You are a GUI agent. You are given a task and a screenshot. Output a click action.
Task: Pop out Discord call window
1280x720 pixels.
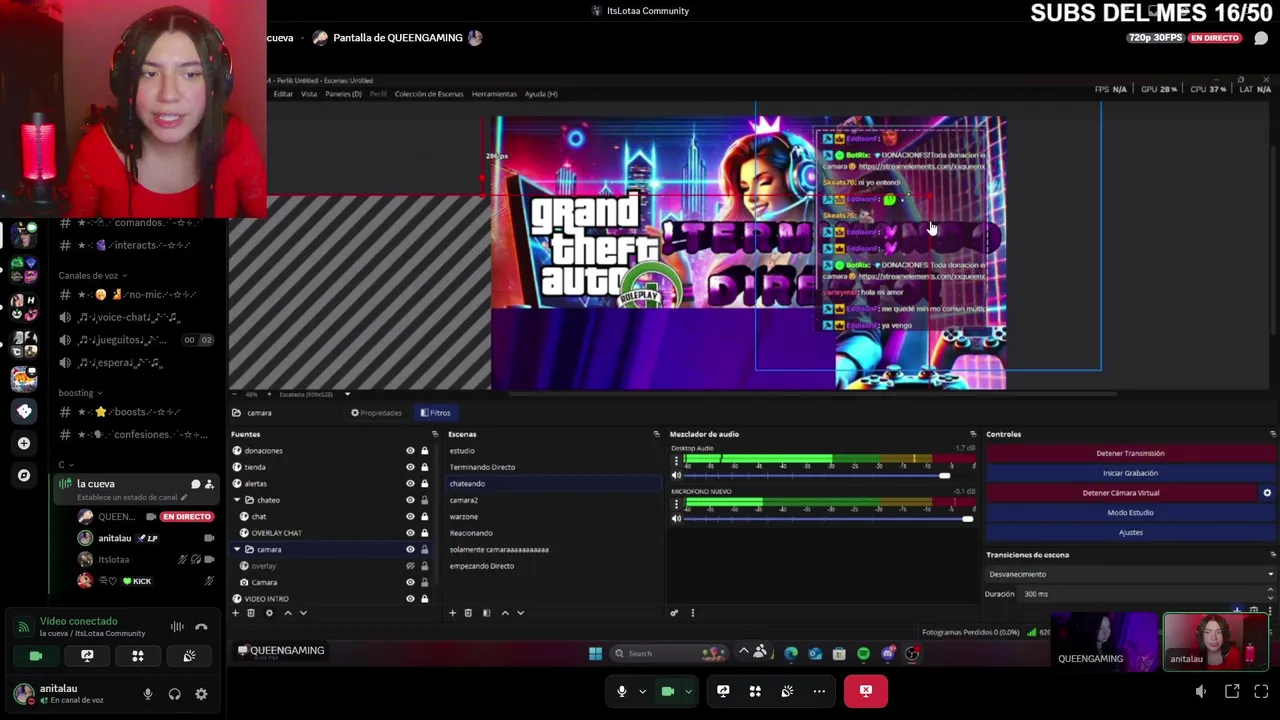click(x=1232, y=691)
